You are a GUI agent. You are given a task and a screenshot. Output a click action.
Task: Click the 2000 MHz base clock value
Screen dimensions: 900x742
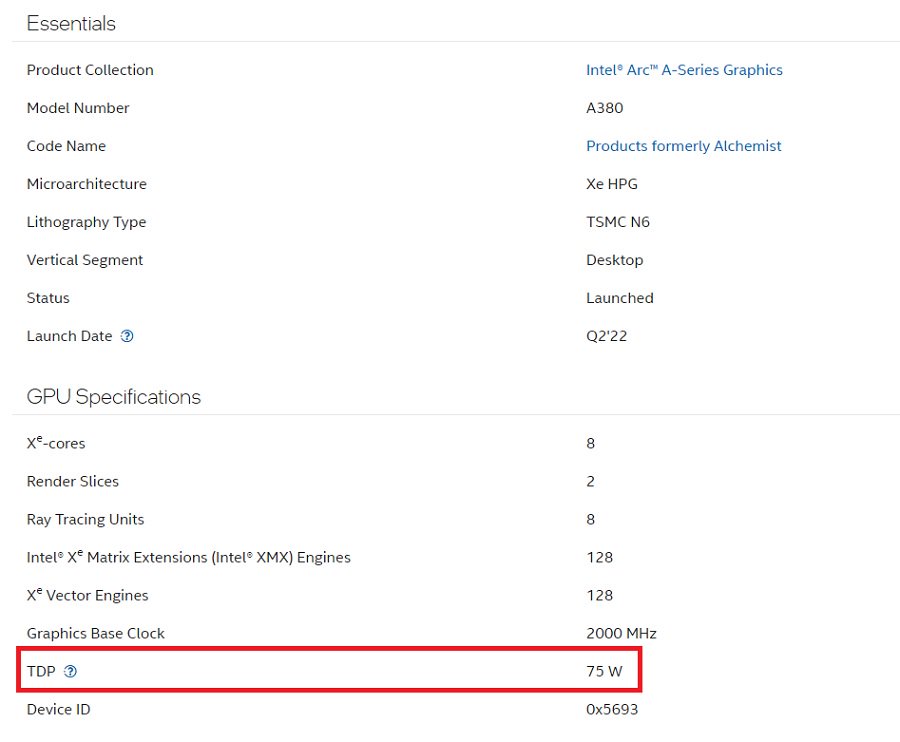621,633
